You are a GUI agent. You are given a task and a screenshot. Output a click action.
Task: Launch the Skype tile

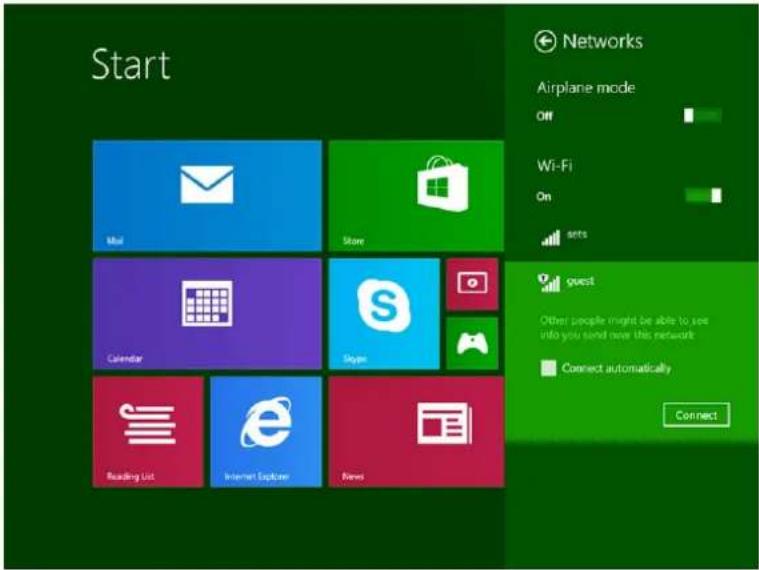pyautogui.click(x=384, y=314)
